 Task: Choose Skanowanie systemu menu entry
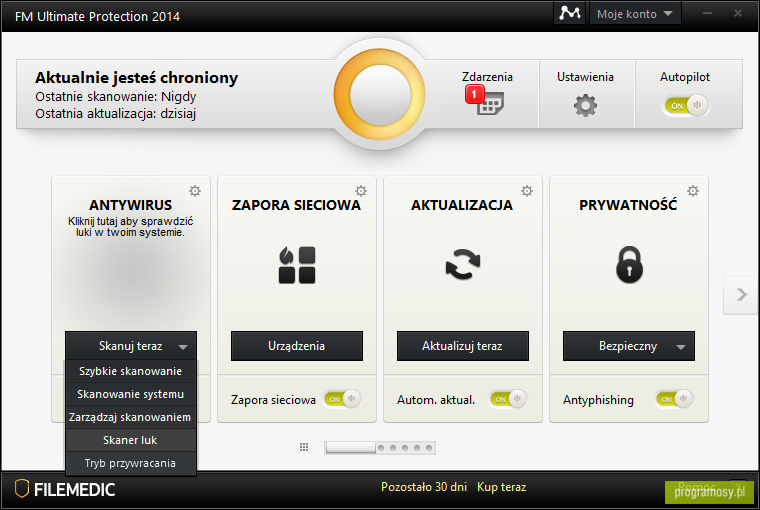tap(130, 394)
